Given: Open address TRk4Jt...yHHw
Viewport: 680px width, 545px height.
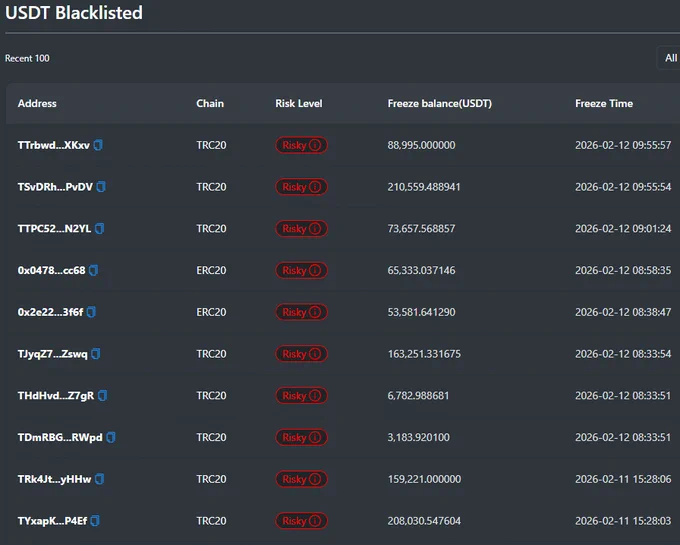Looking at the screenshot, I should coord(54,479).
